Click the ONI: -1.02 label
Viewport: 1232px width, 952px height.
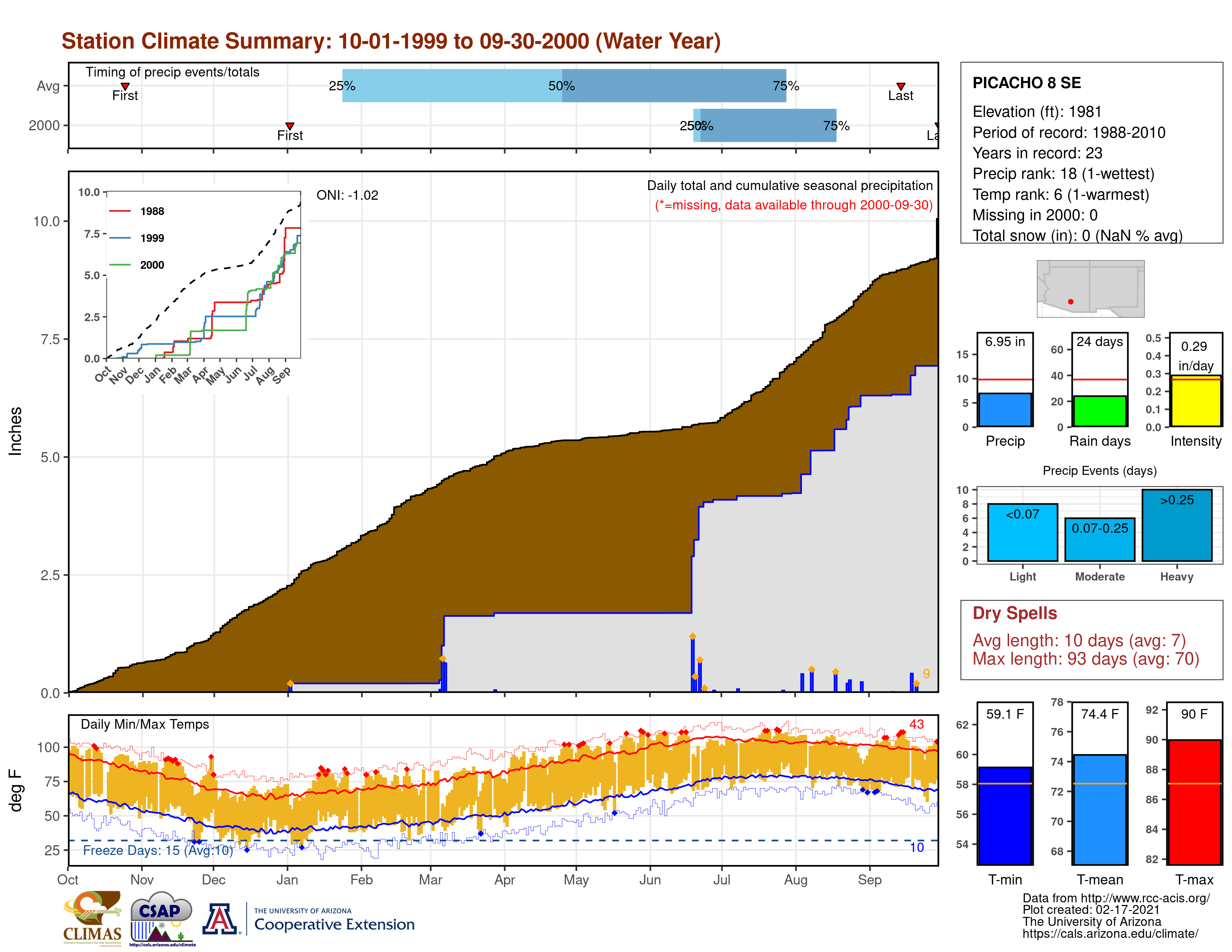tap(347, 195)
